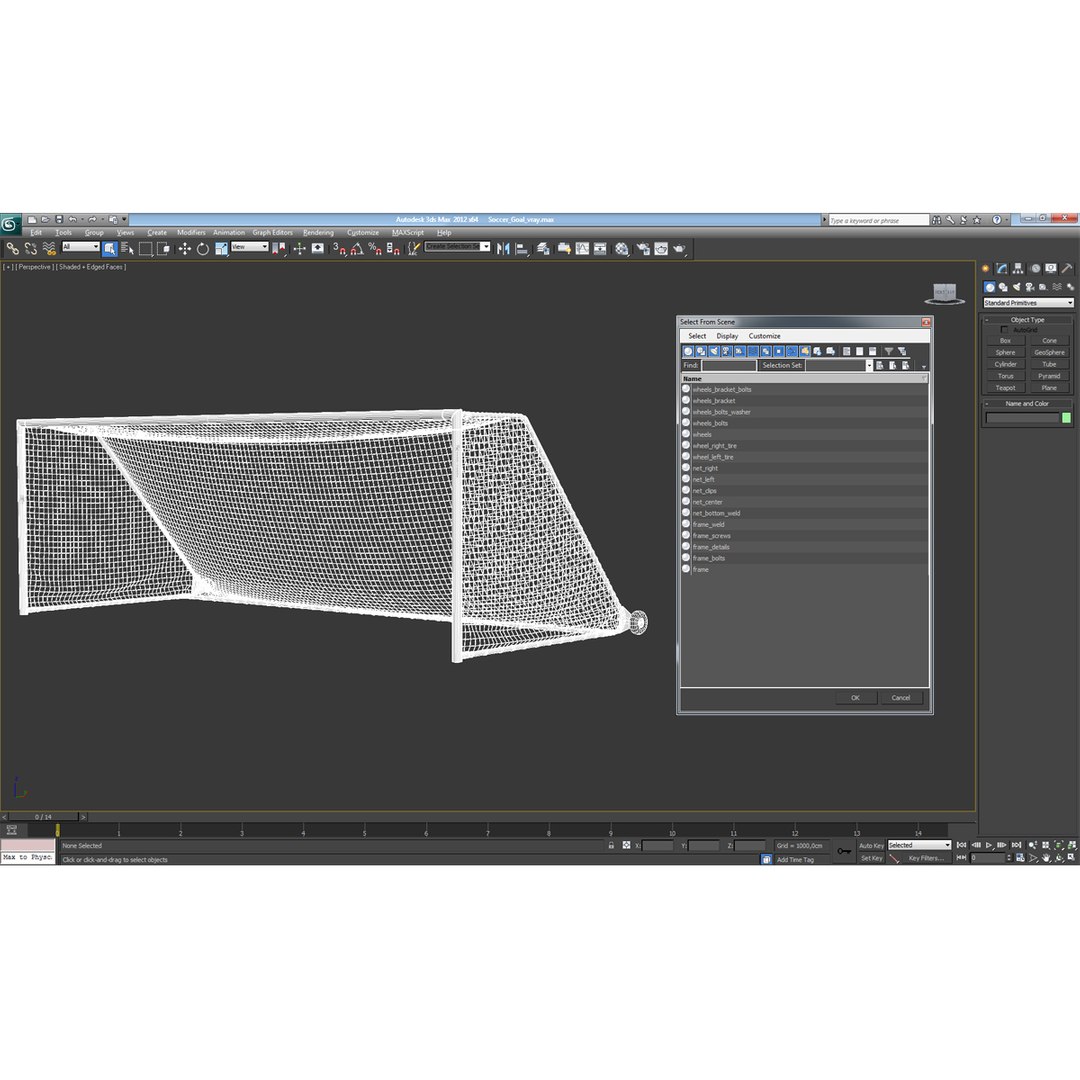The image size is (1080, 1080).
Task: Switch to the Utilities hammer panel tab
Action: tap(1067, 269)
